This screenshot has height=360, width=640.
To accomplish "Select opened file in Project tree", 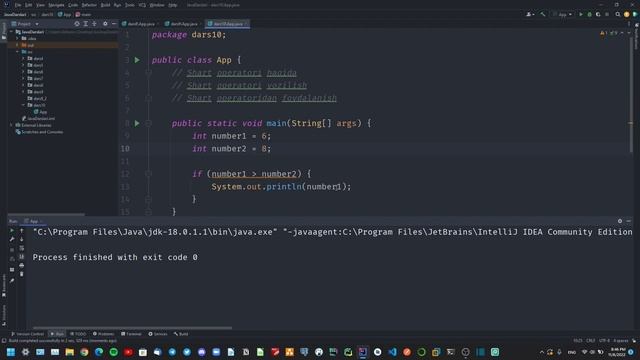I will coord(77,24).
